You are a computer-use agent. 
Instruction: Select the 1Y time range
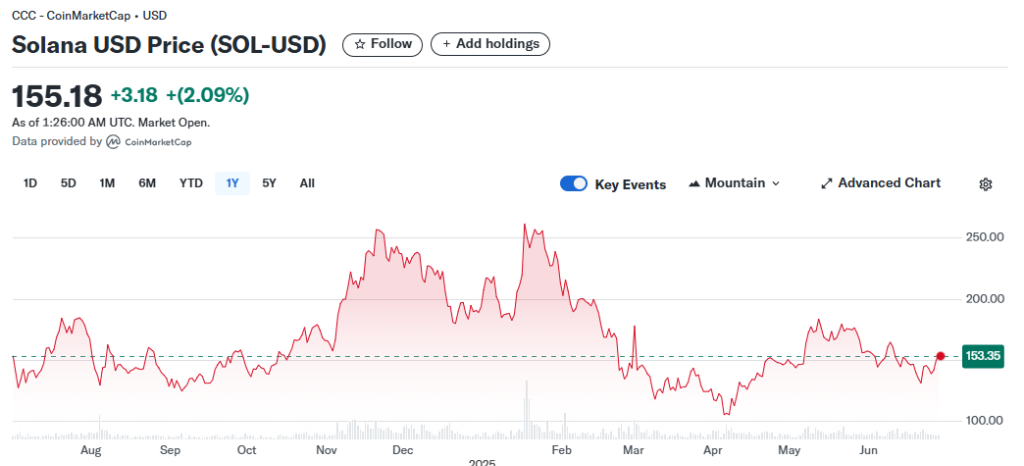(232, 183)
